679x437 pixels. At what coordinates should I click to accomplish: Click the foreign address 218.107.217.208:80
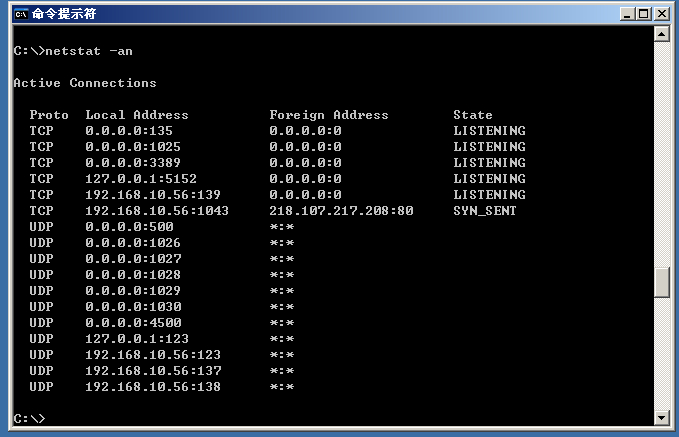point(341,211)
